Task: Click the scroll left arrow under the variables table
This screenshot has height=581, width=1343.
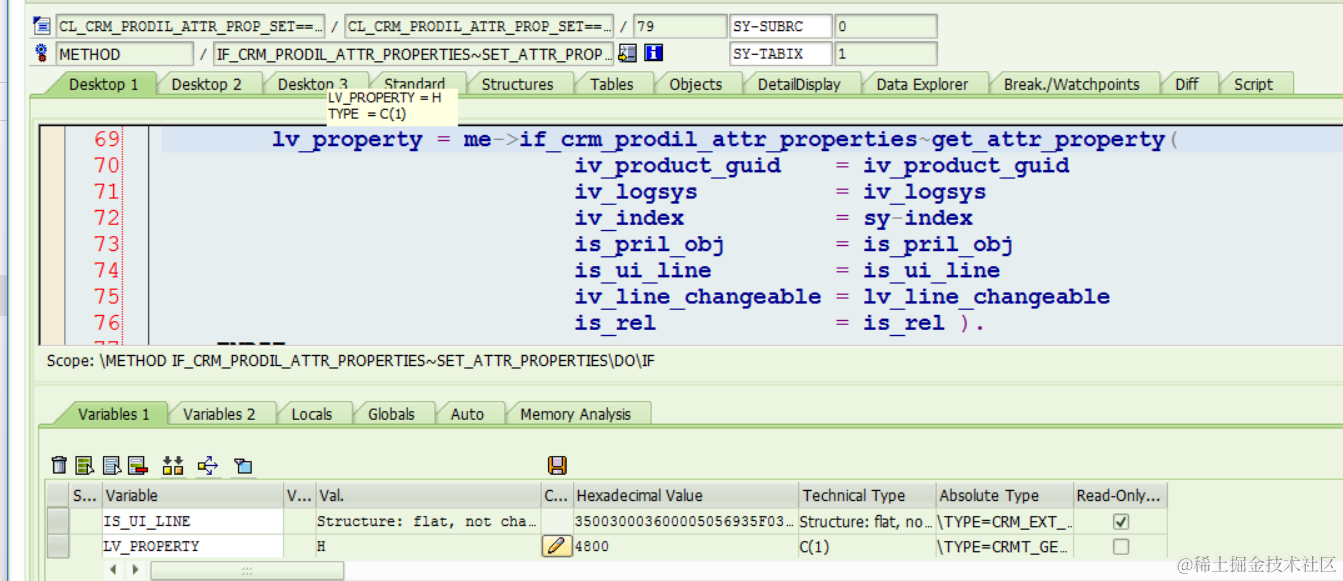Action: click(x=113, y=570)
